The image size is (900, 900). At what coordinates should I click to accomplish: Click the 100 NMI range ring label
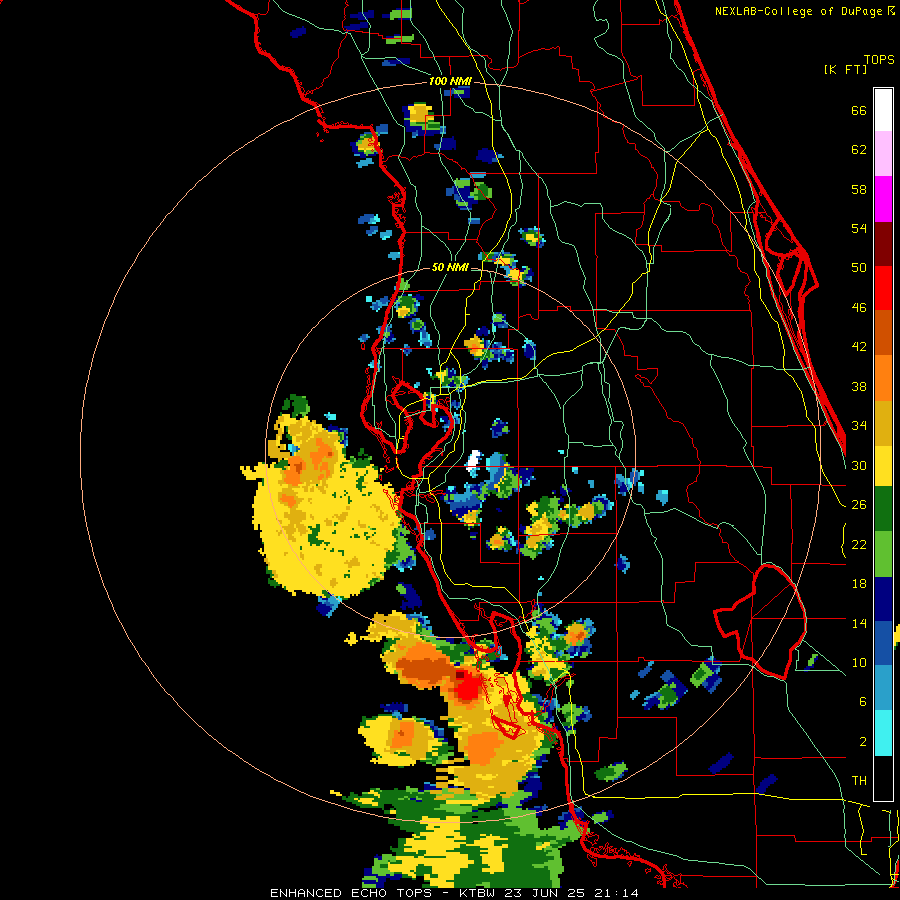pos(450,81)
